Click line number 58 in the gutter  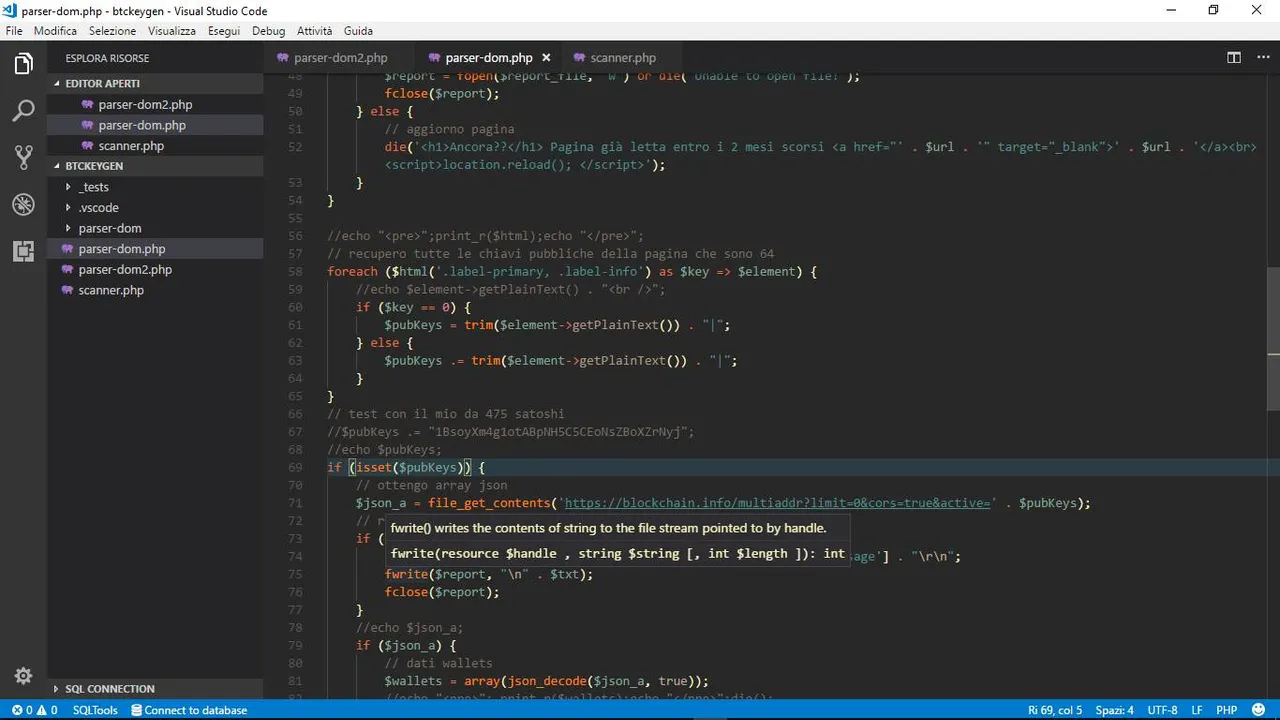295,272
